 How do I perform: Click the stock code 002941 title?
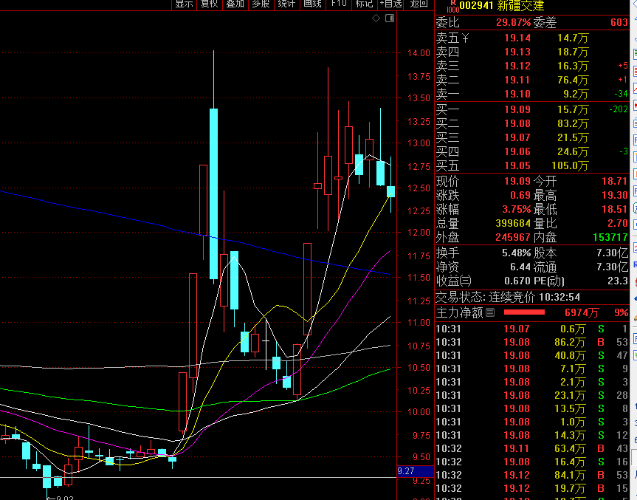pos(477,6)
